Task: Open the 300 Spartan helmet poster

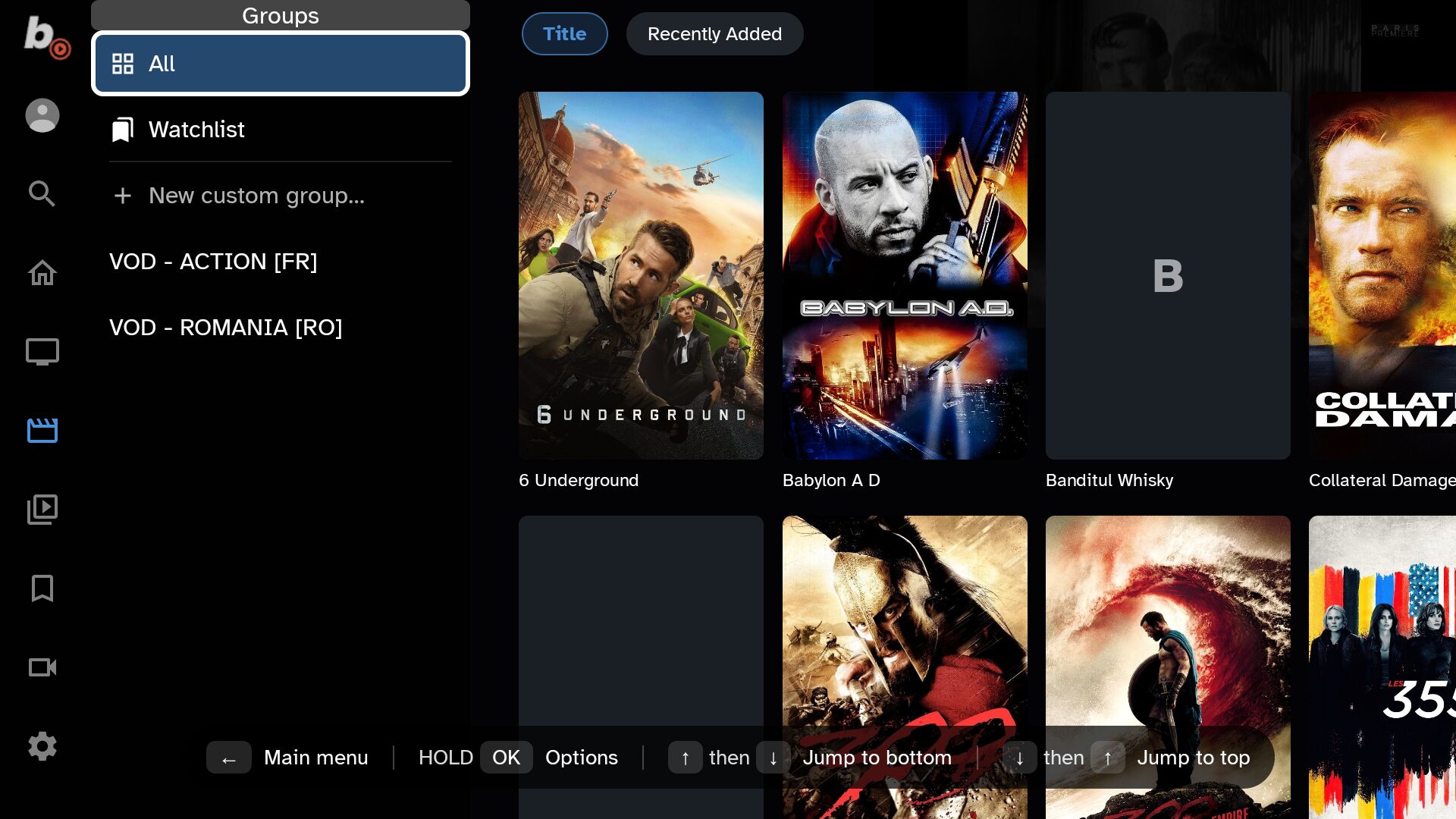Action: 905,667
